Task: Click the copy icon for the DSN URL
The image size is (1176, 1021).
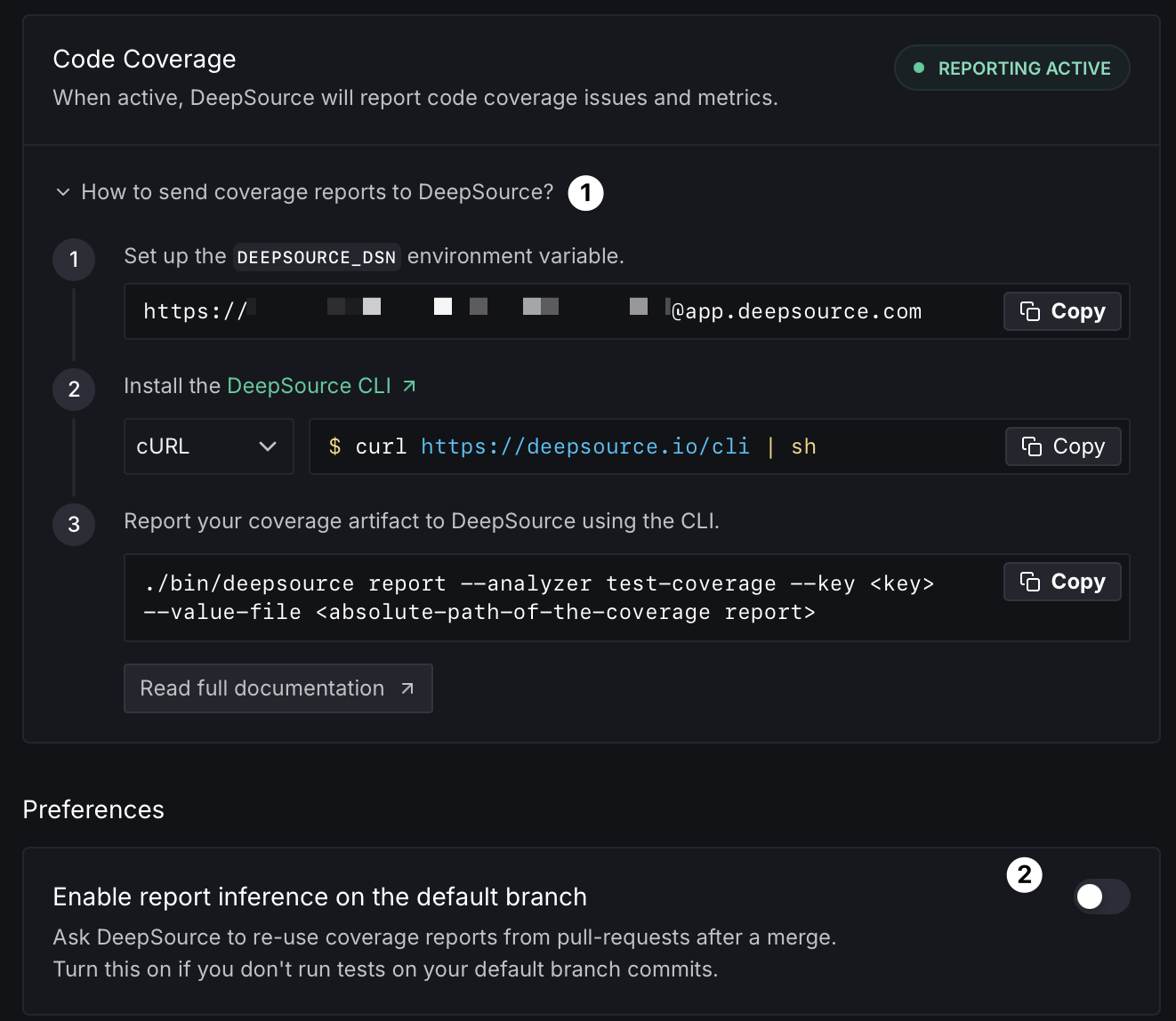Action: tap(1030, 311)
